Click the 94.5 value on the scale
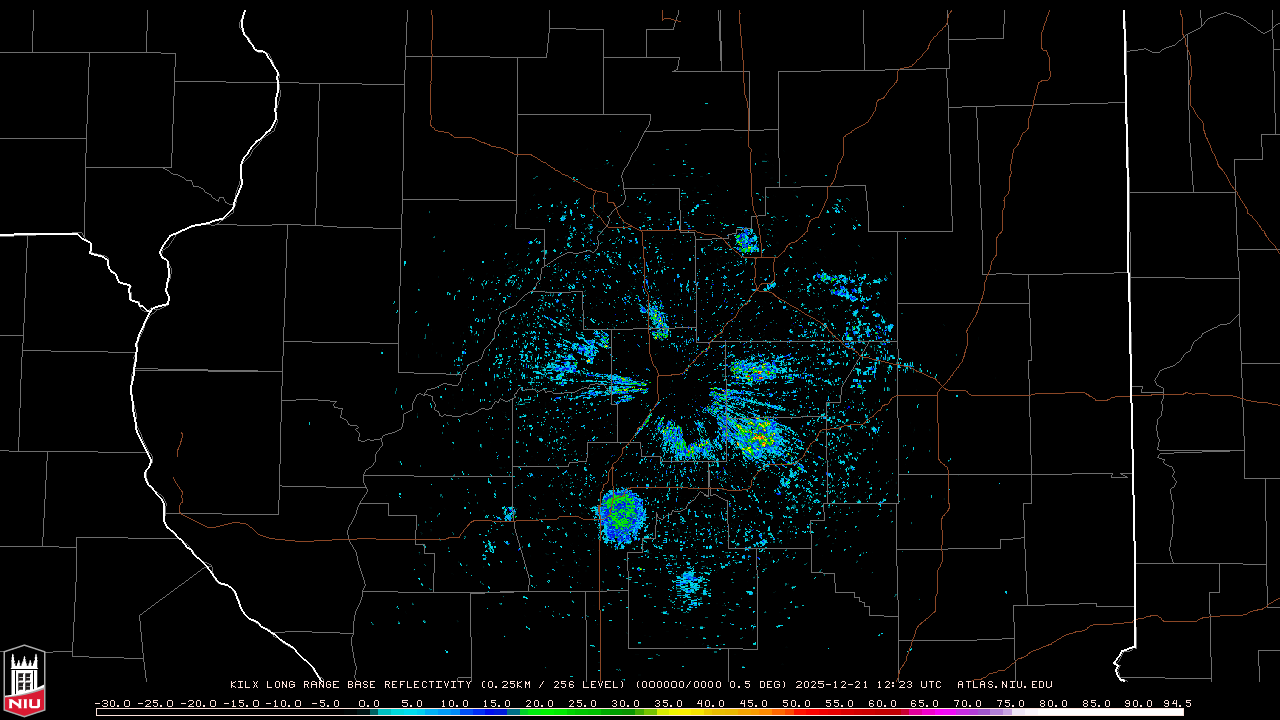The height and width of the screenshot is (720, 1280). coord(1176,703)
